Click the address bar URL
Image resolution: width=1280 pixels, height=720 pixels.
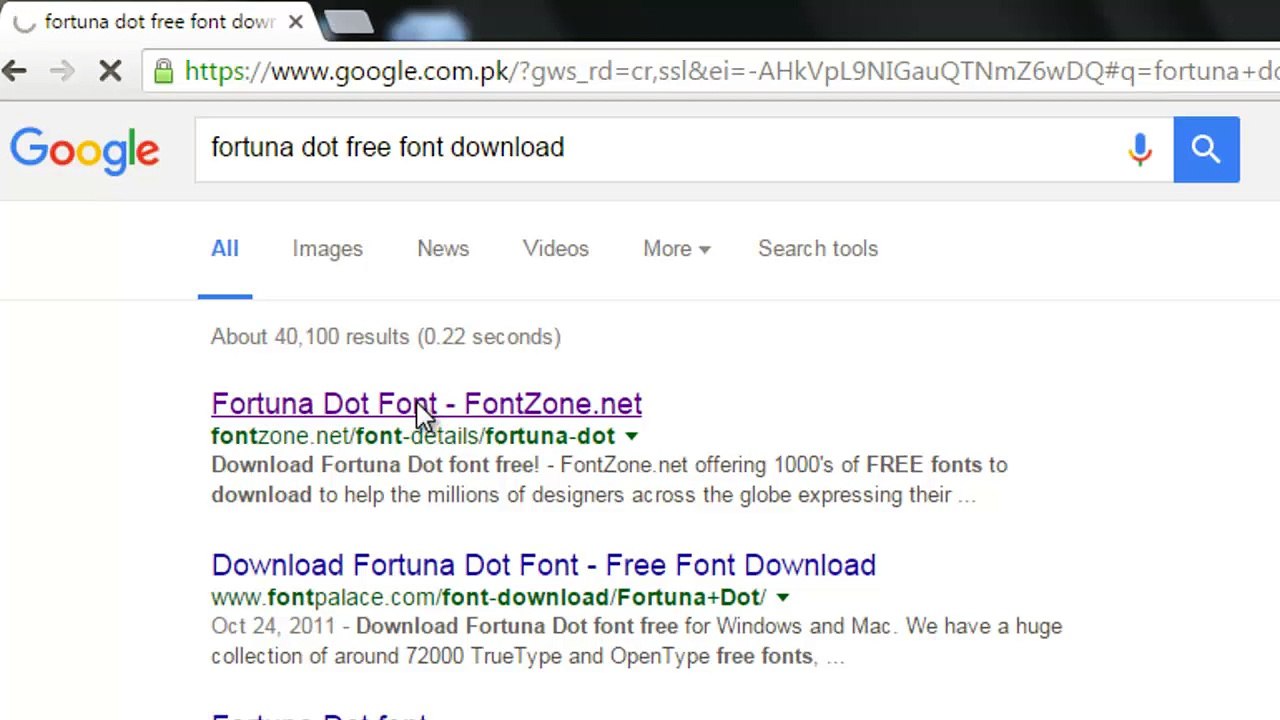[730, 71]
